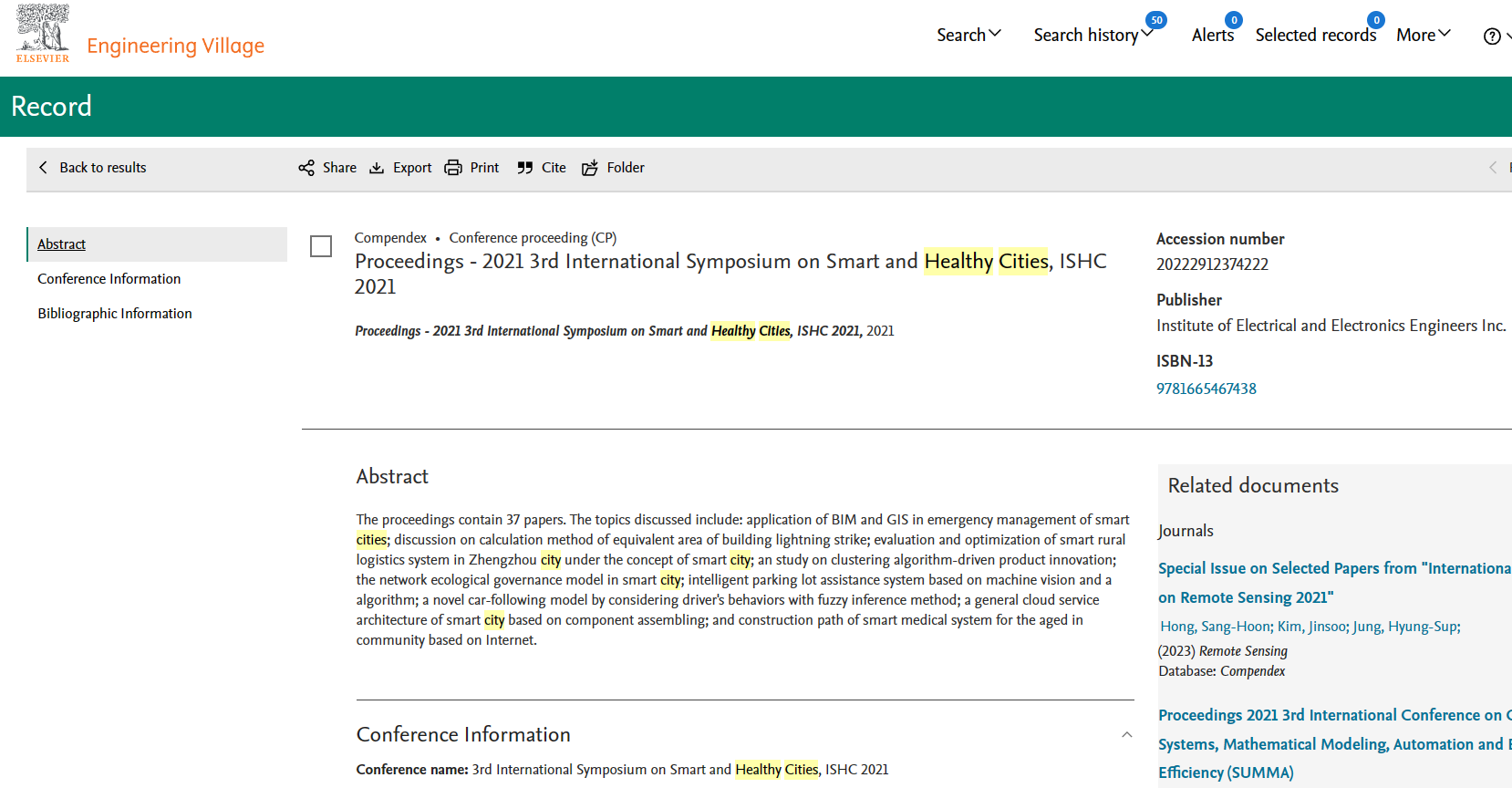Open Special Issue on Selected Papers related document
Image resolution: width=1512 pixels, height=788 pixels.
(x=1335, y=583)
